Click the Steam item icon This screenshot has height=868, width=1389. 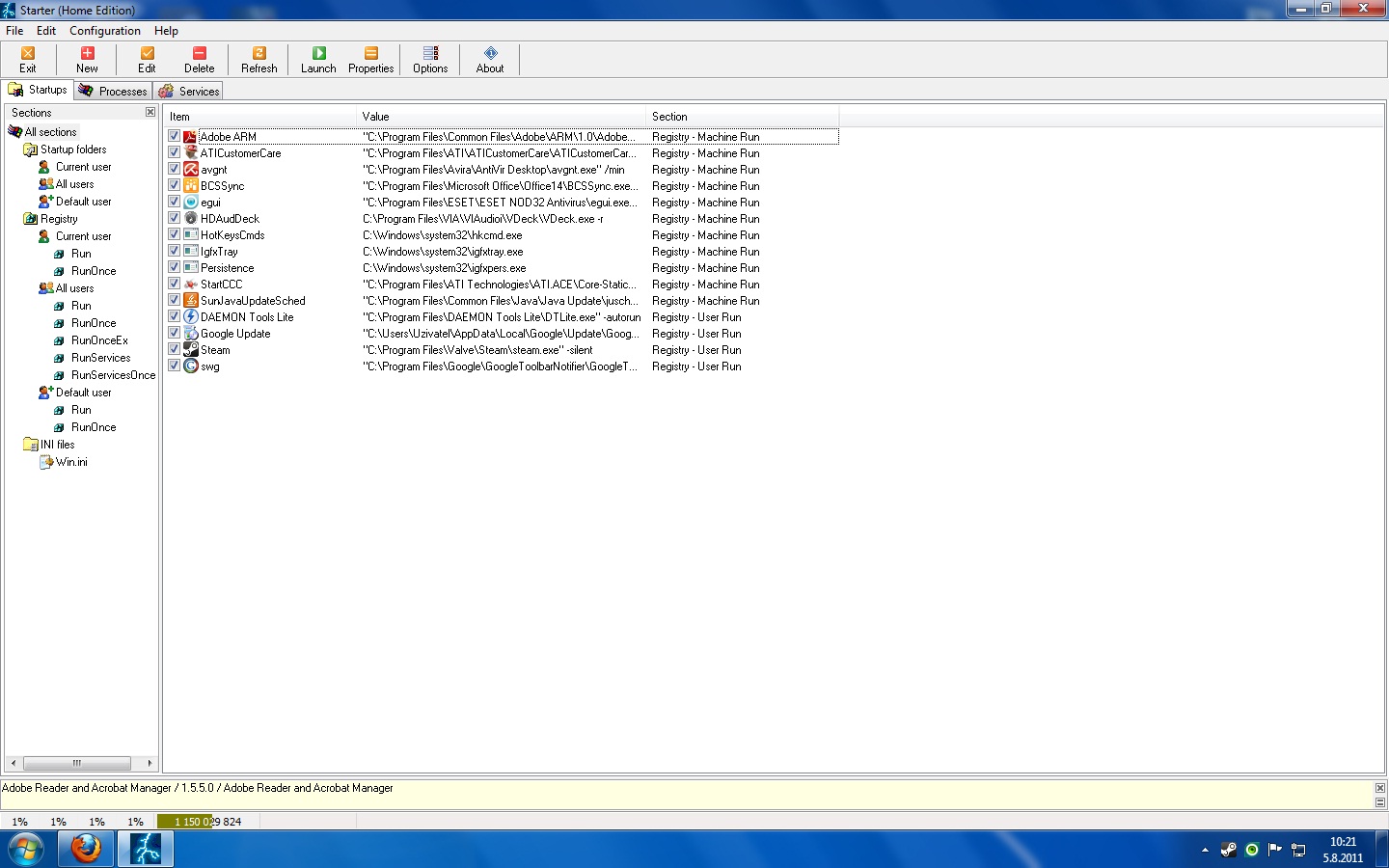tap(191, 350)
